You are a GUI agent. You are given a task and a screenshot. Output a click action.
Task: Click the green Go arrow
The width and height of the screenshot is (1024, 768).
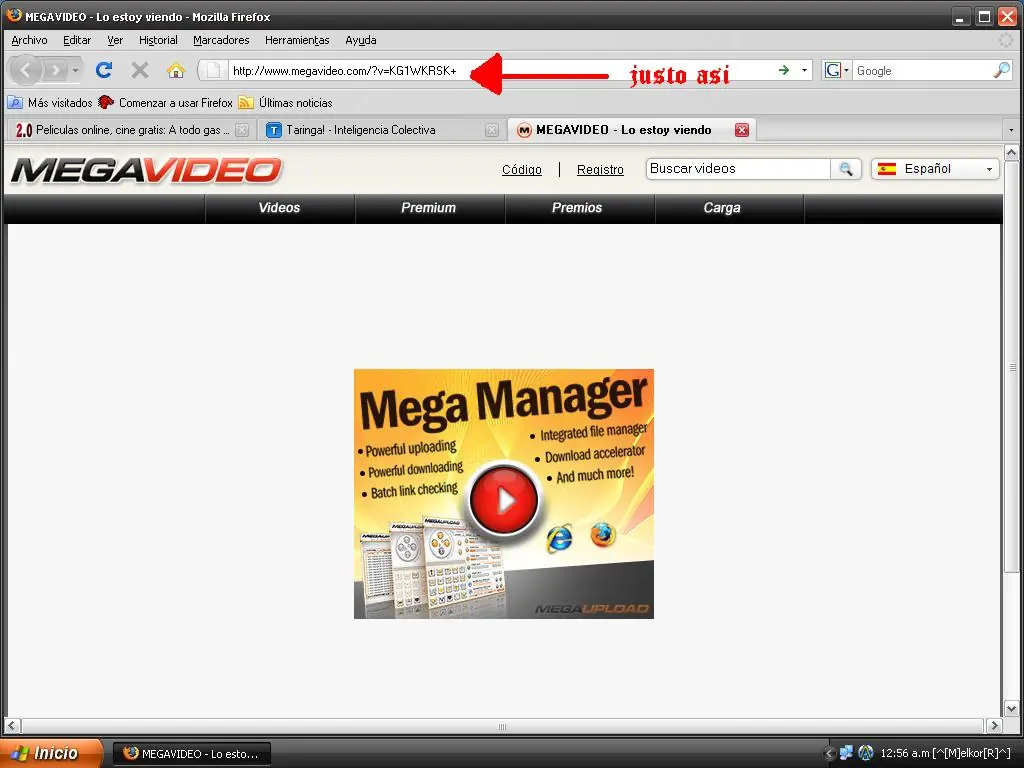[x=784, y=70]
